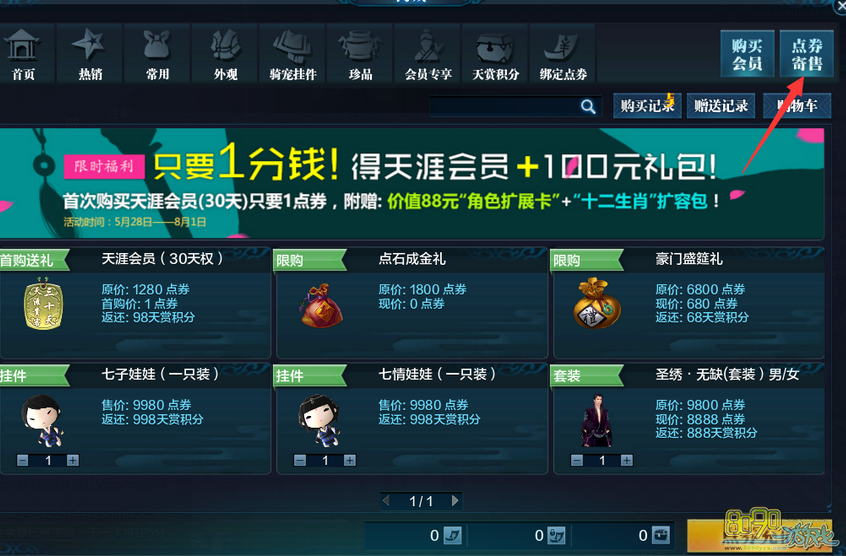The height and width of the screenshot is (556, 846).
Task: Open 点券寄售 consignment button
Action: [x=807, y=54]
